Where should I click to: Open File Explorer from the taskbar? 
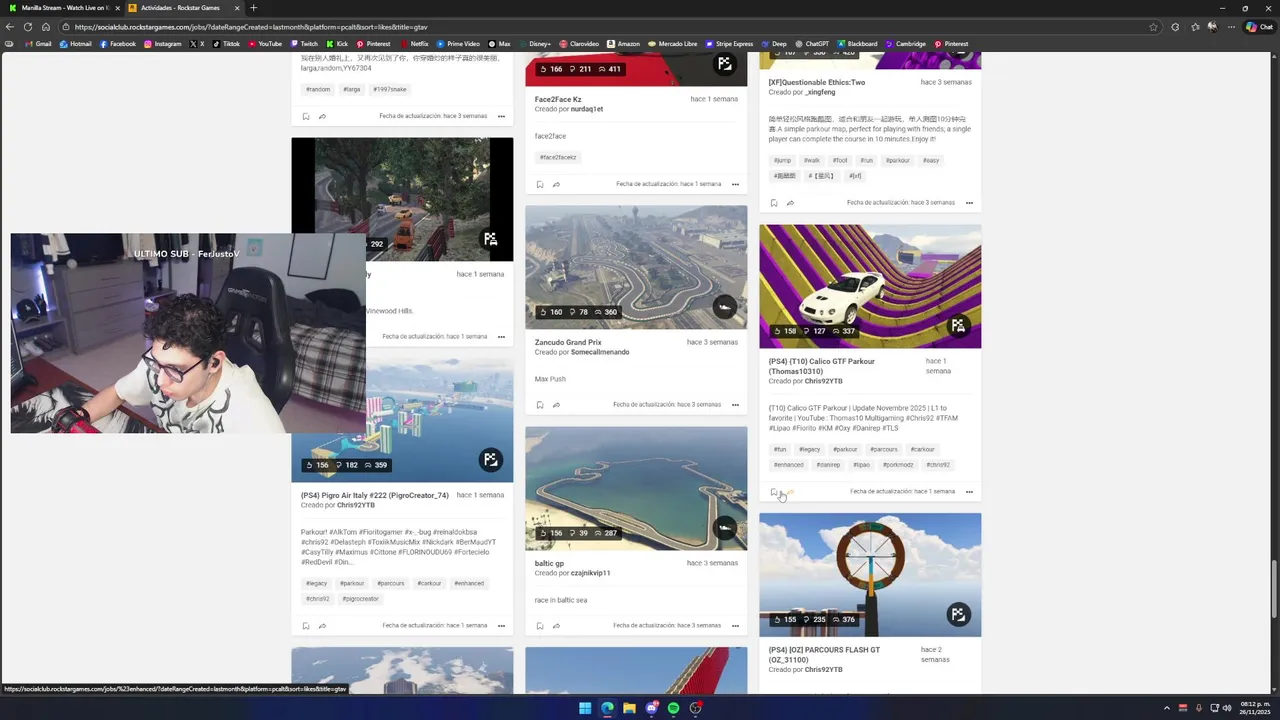point(629,708)
